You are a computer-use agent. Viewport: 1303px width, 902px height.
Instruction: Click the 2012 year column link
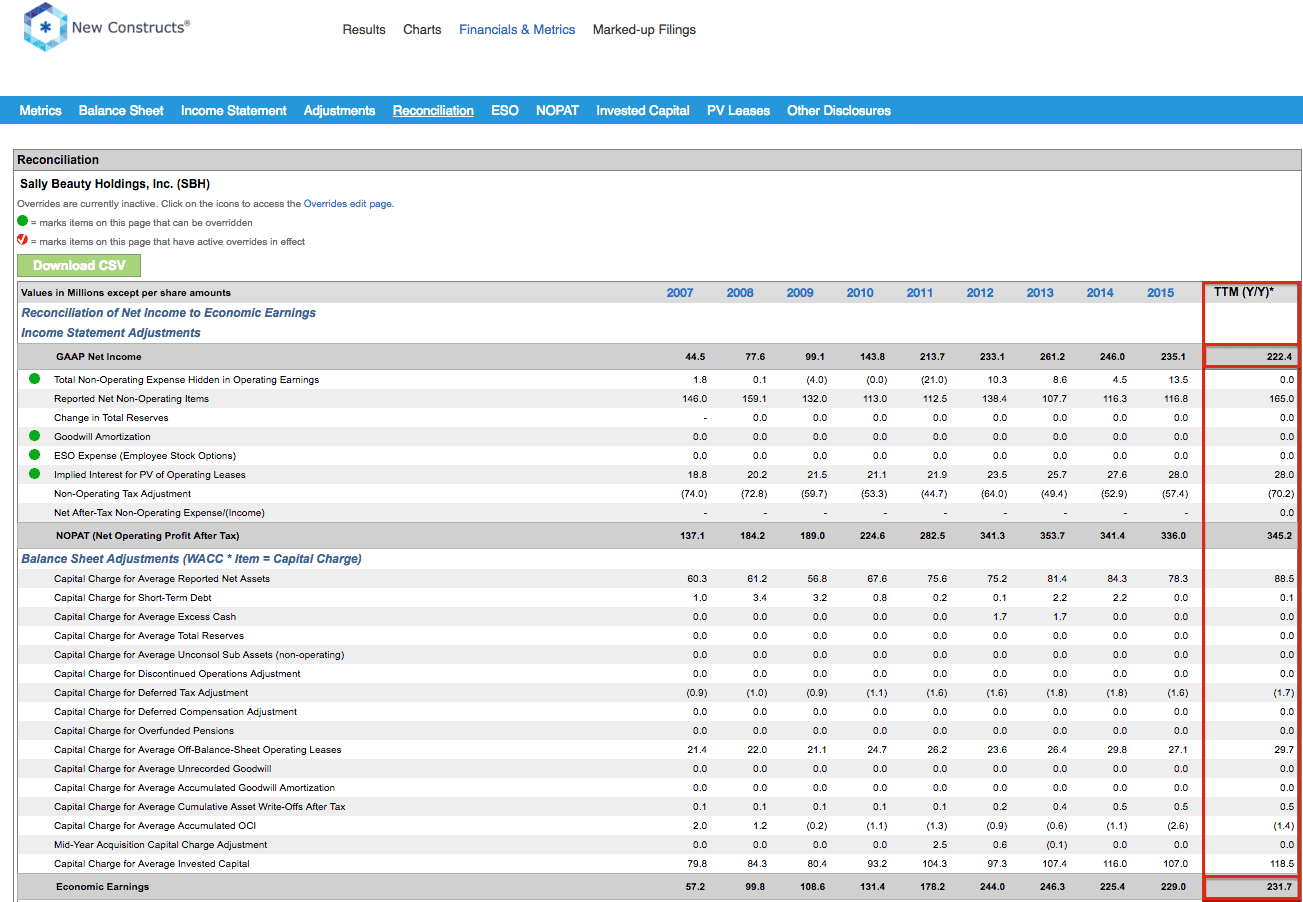(x=980, y=293)
